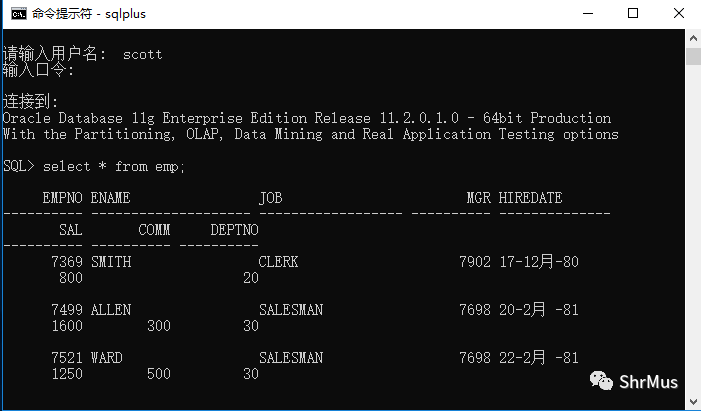Close the sqlplus command prompt window

click(x=679, y=14)
